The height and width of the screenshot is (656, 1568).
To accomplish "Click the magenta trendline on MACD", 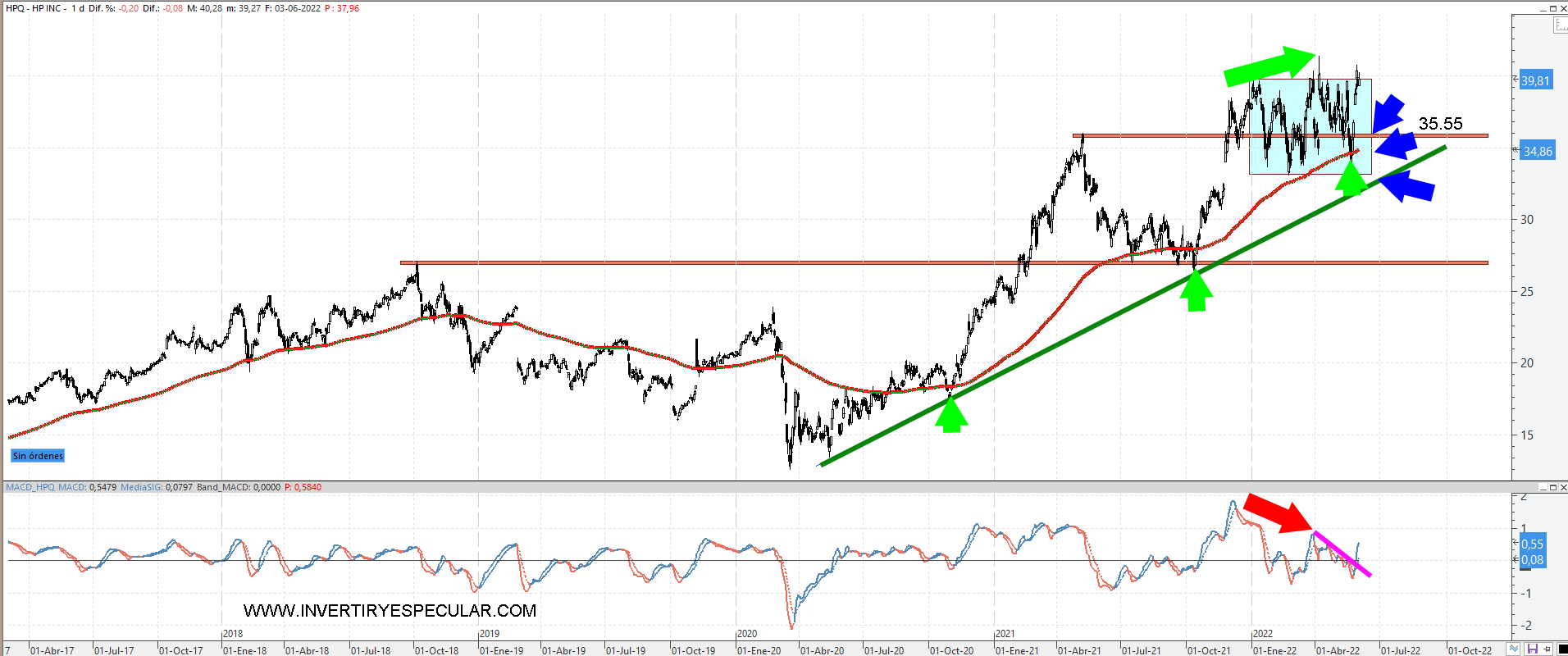I will pos(1342,554).
